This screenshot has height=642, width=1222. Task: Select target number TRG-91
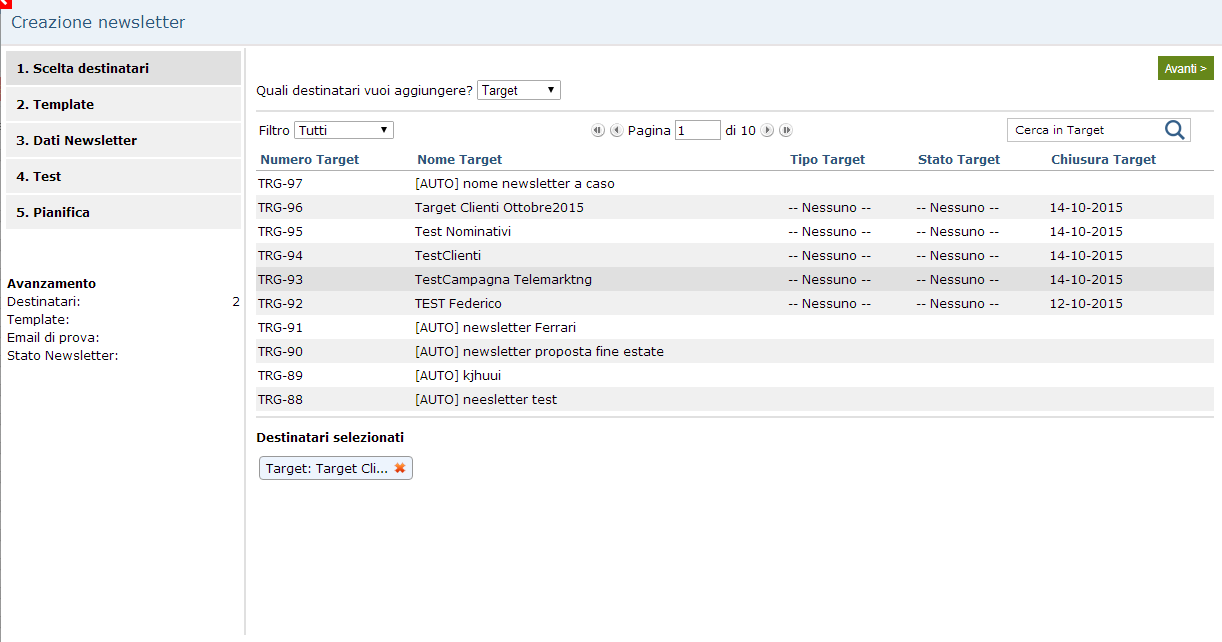(x=280, y=328)
